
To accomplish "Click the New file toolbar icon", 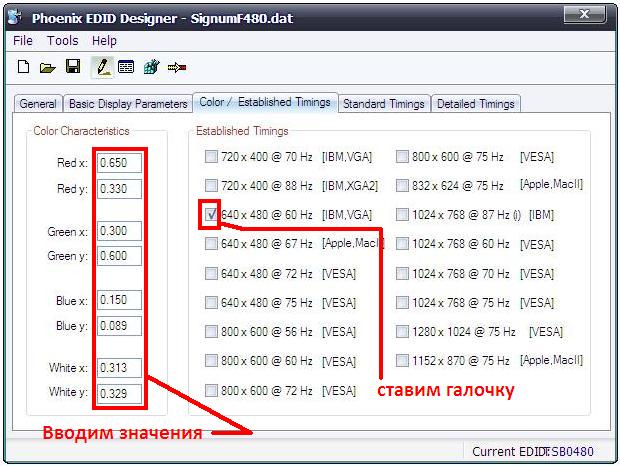I will click(x=23, y=67).
